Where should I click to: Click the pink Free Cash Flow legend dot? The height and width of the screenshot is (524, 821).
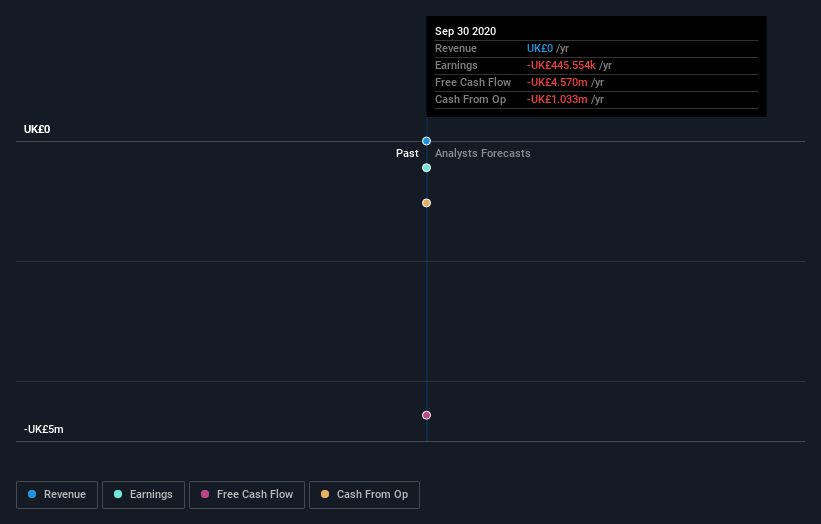click(205, 494)
